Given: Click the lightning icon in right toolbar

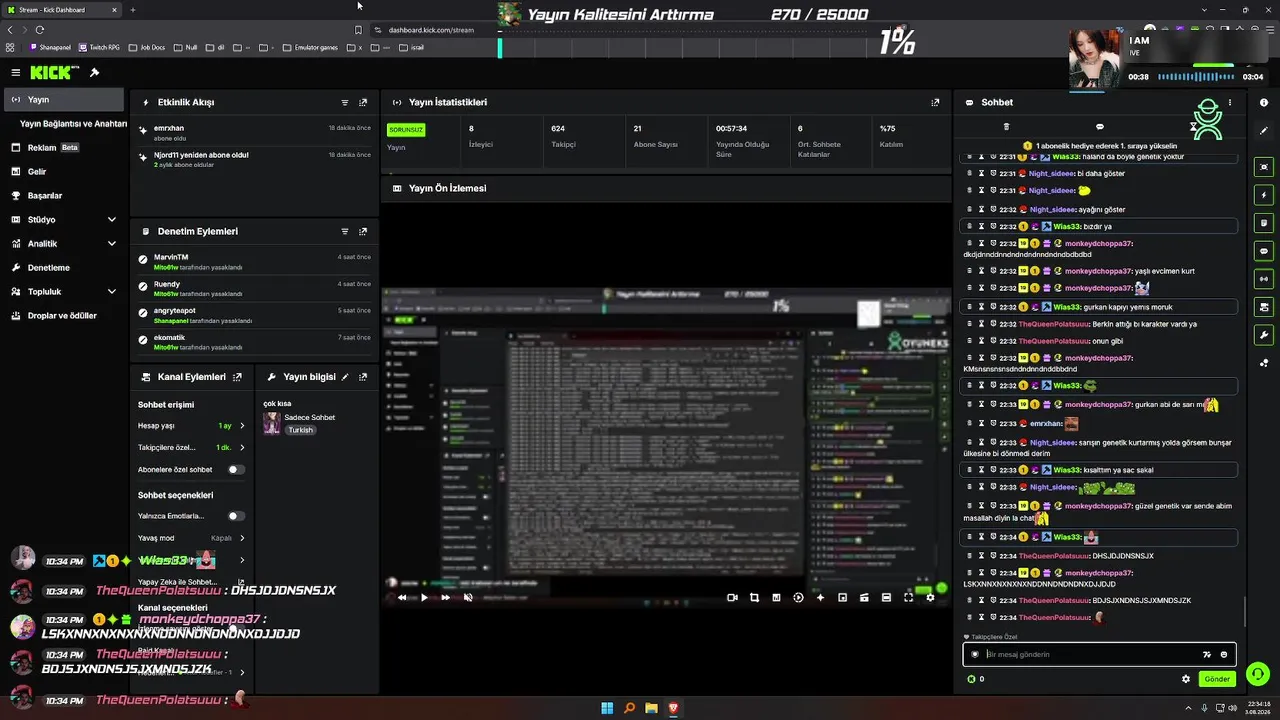Looking at the screenshot, I should 1264,195.
